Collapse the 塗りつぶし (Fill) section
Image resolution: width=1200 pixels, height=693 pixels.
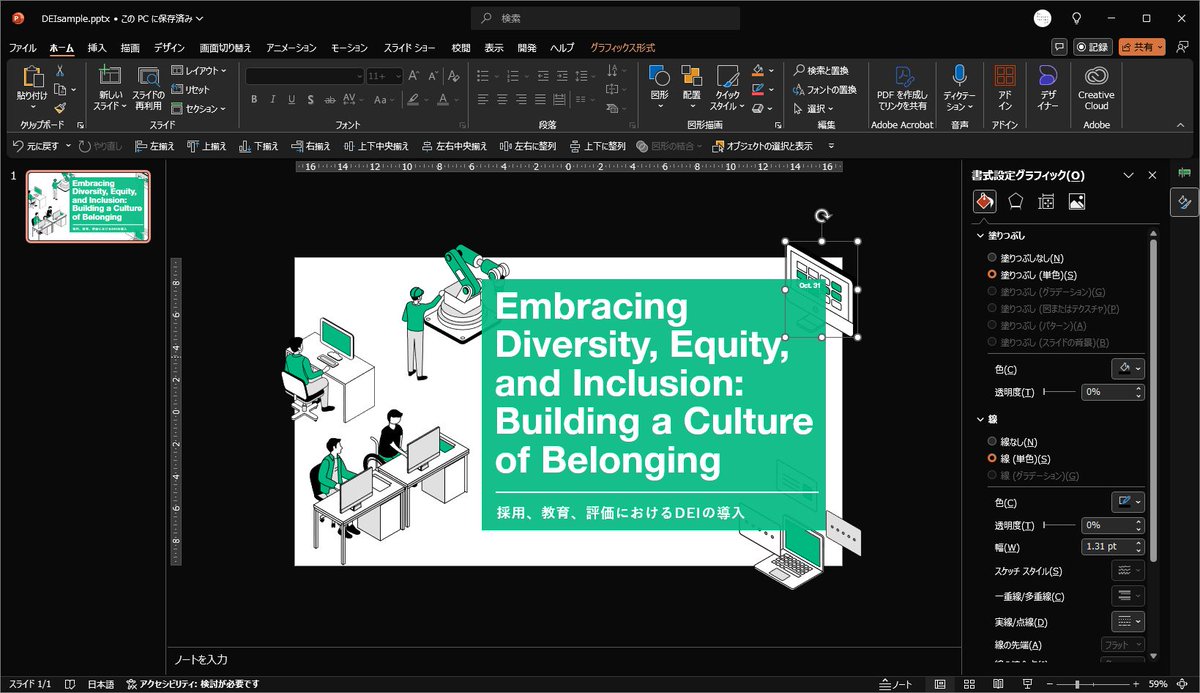(x=980, y=236)
